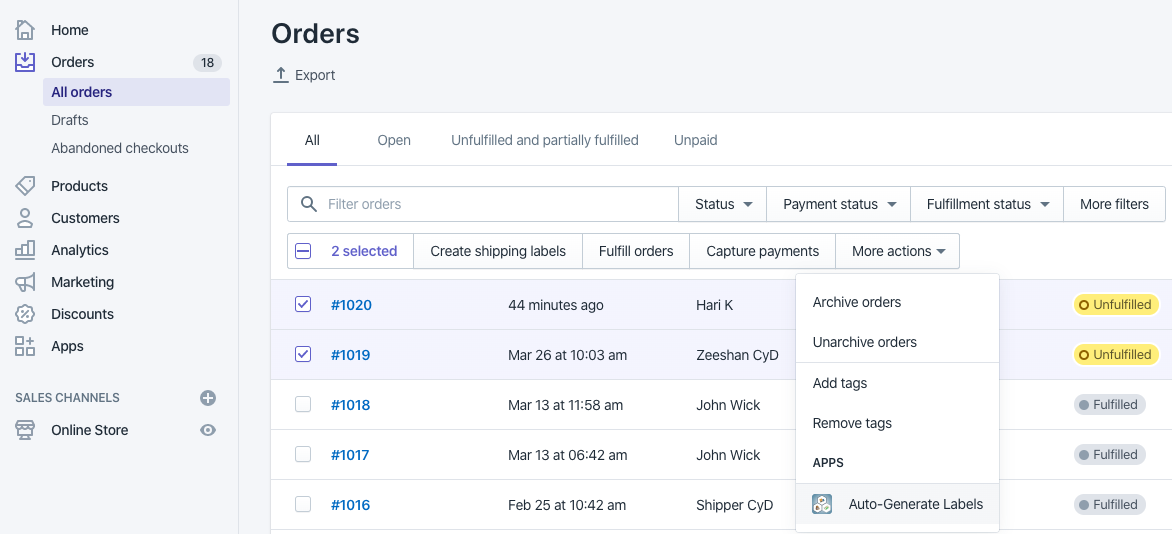Go to Home in sidebar
The image size is (1172, 534).
pyautogui.click(x=70, y=30)
